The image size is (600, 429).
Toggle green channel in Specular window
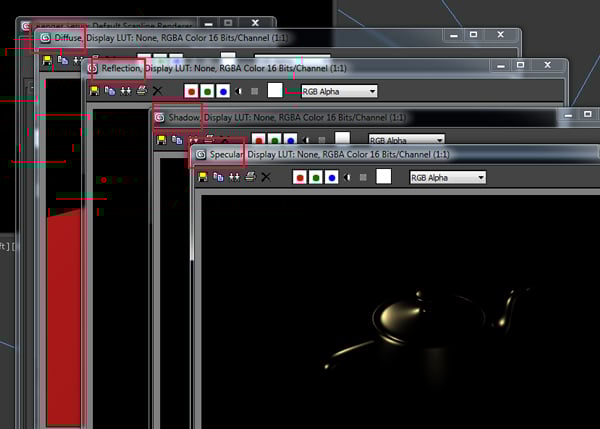pyautogui.click(x=316, y=177)
